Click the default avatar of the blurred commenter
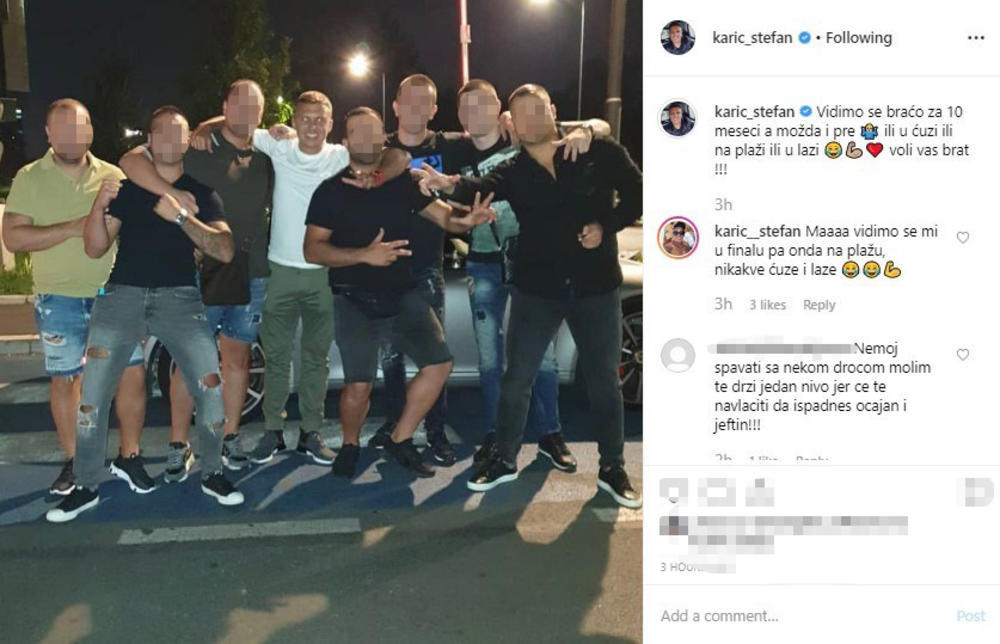Screen dimensions: 1000x644 tap(677, 355)
